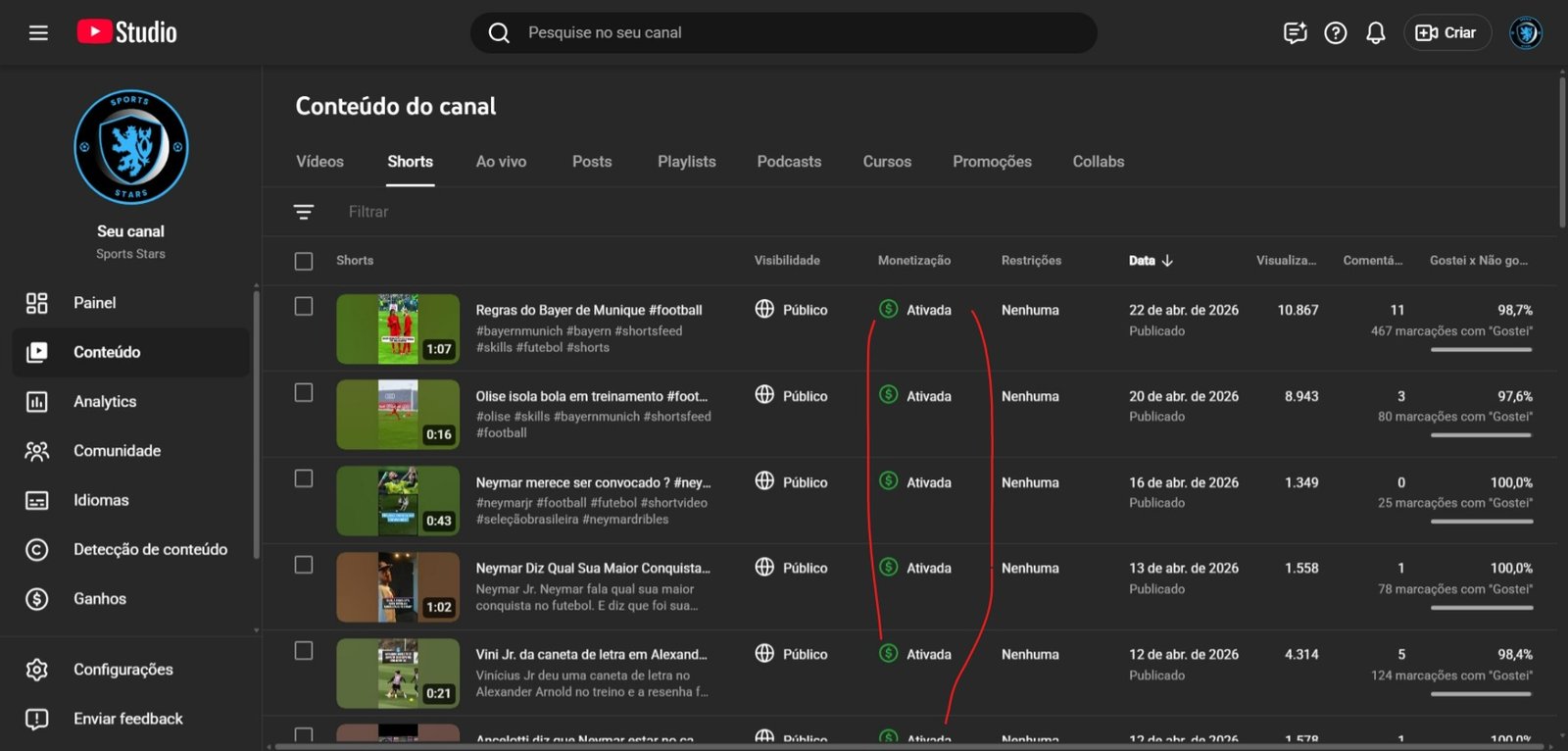Open Público visibility dropdown for Vini Jr. short
The height and width of the screenshot is (751, 1568).
tap(792, 654)
